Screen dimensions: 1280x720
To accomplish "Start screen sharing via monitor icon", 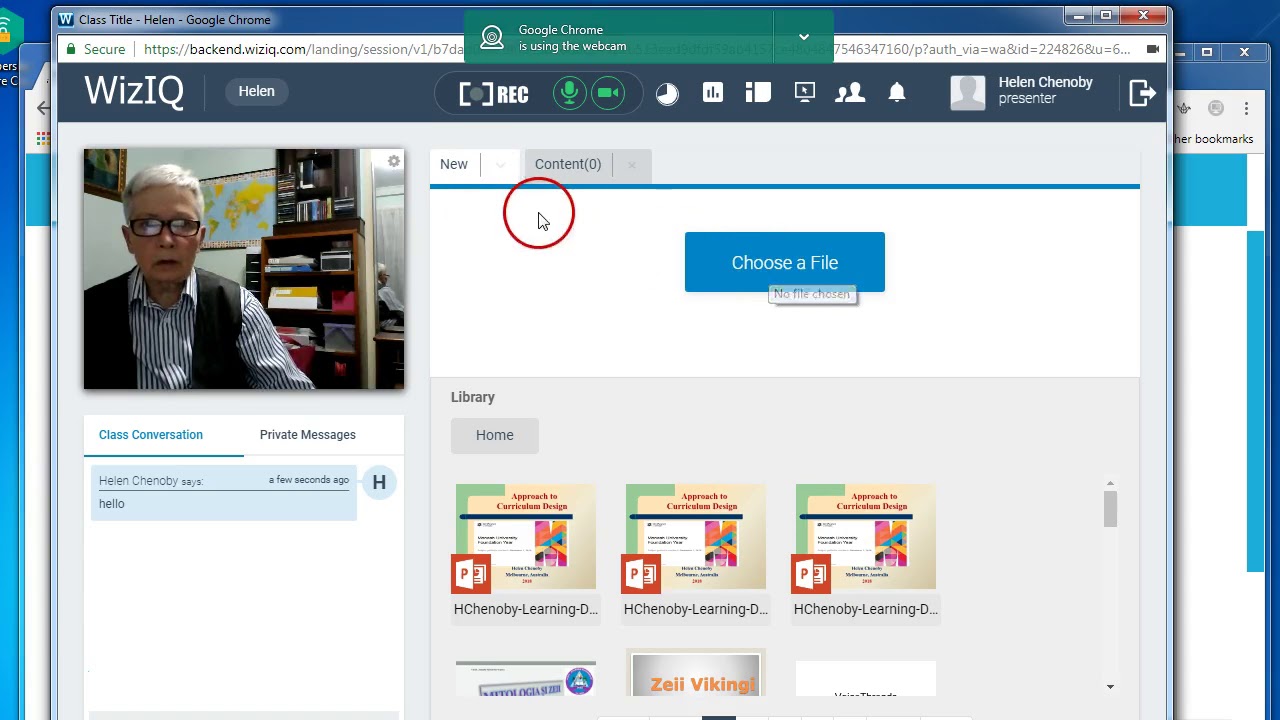I will tap(805, 93).
